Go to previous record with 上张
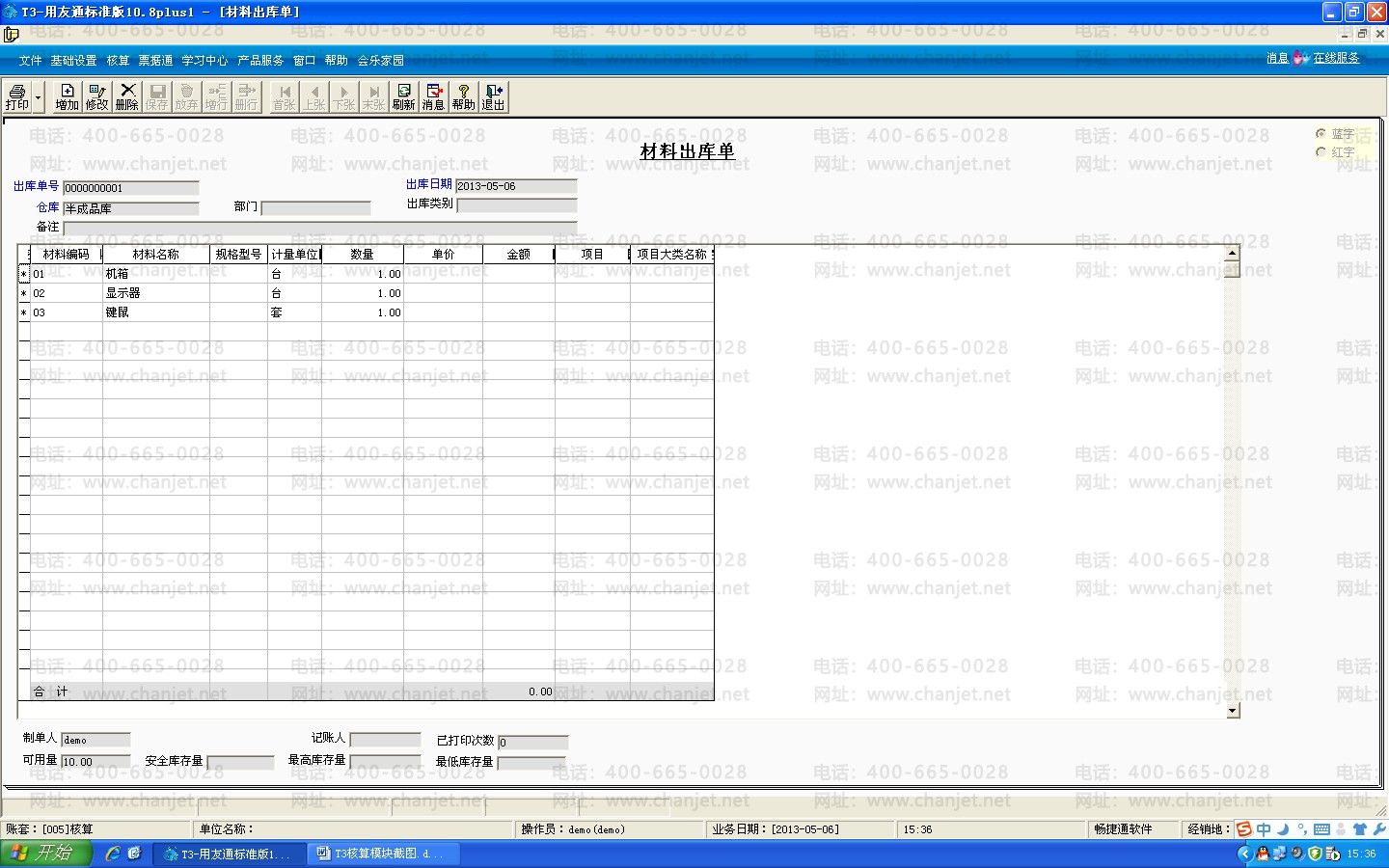Image resolution: width=1389 pixels, height=868 pixels. click(314, 97)
